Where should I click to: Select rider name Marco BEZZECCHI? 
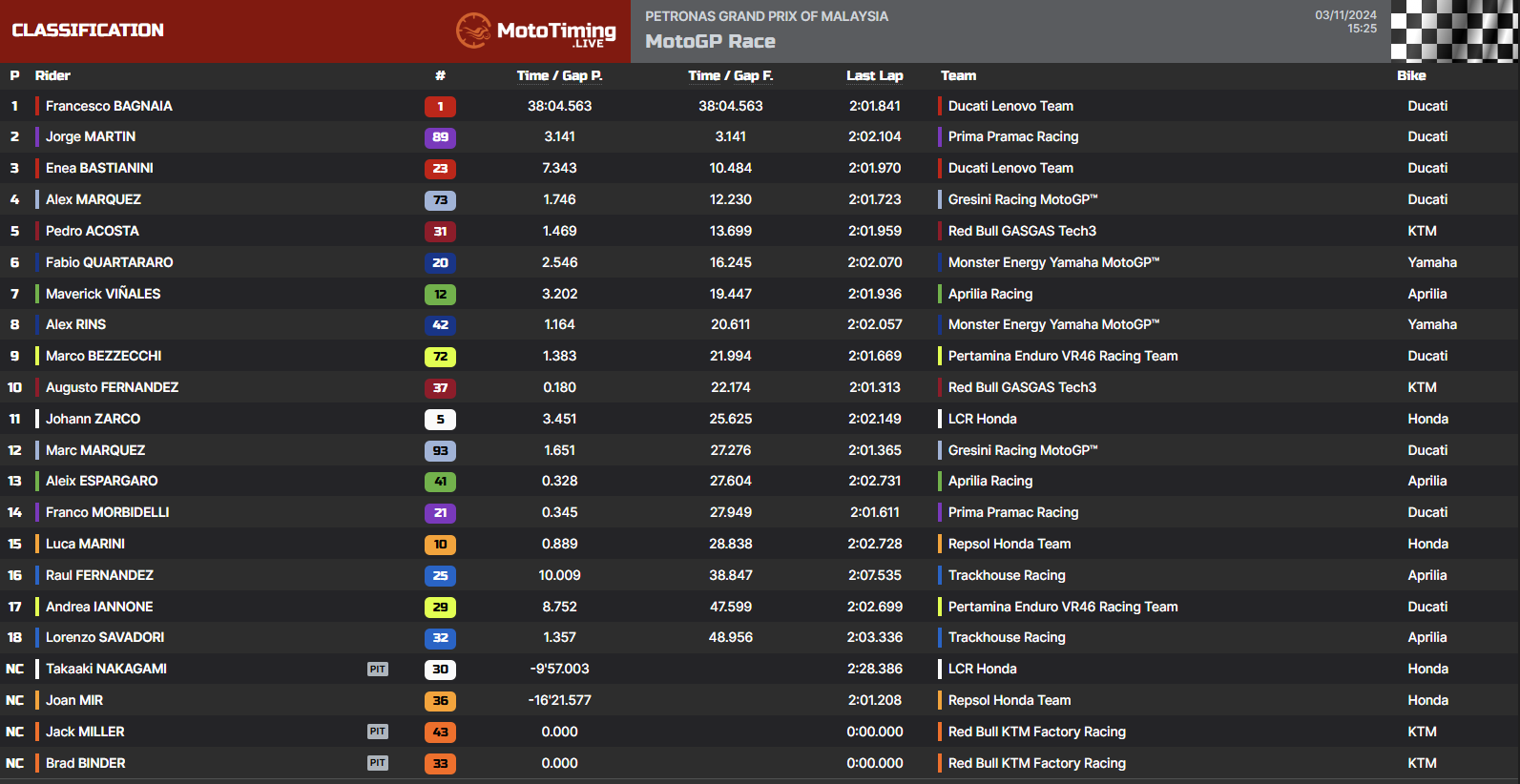[x=104, y=356]
